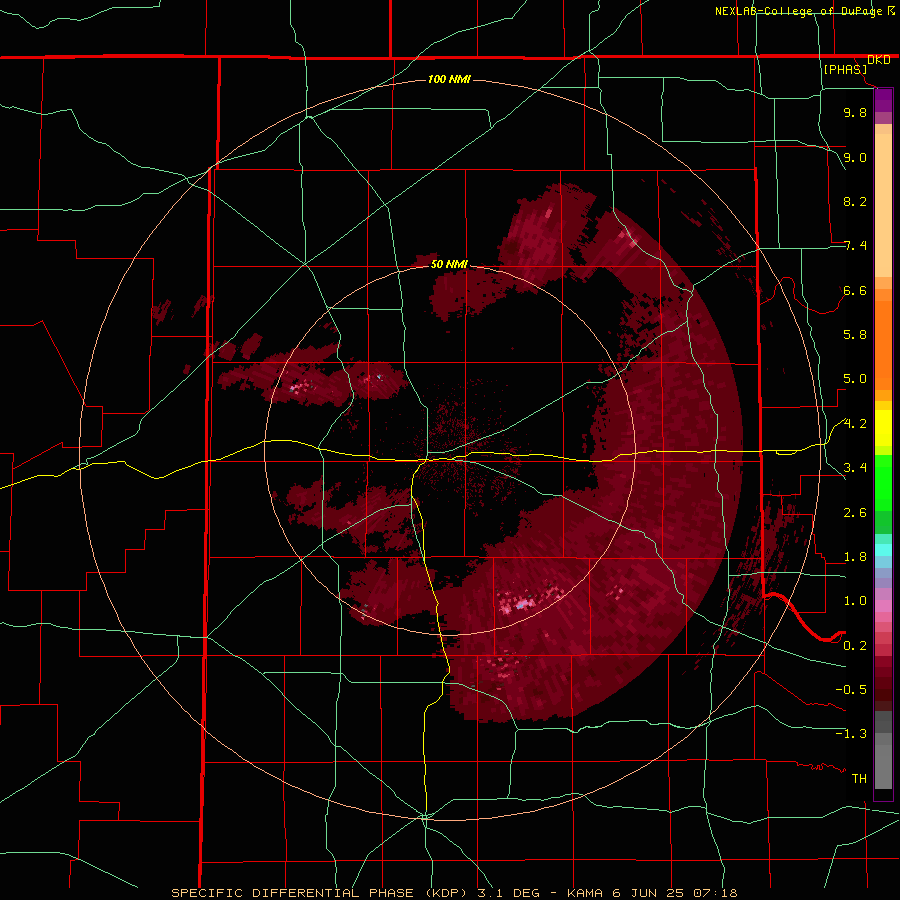Click the TH label on the scale

(x=859, y=779)
